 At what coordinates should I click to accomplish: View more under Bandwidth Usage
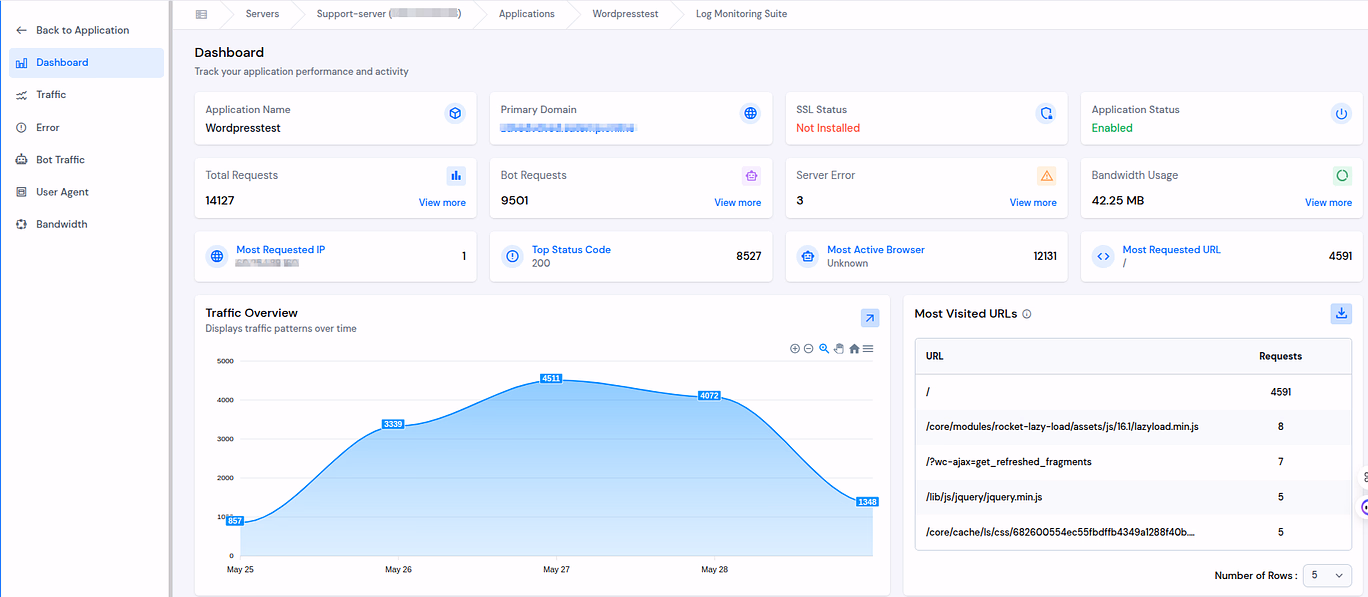click(x=1328, y=203)
